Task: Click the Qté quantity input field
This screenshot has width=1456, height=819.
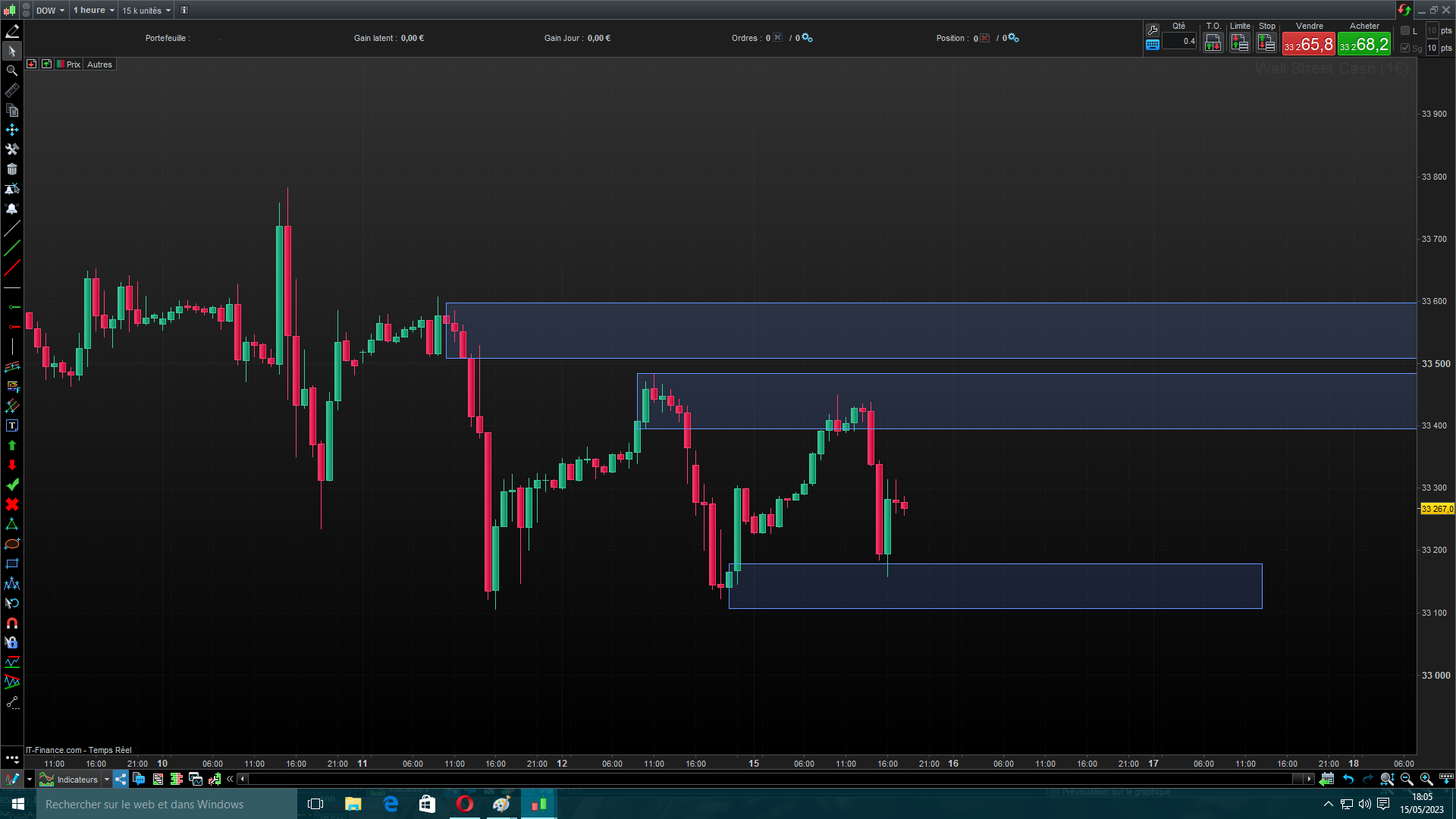Action: pos(1179,42)
